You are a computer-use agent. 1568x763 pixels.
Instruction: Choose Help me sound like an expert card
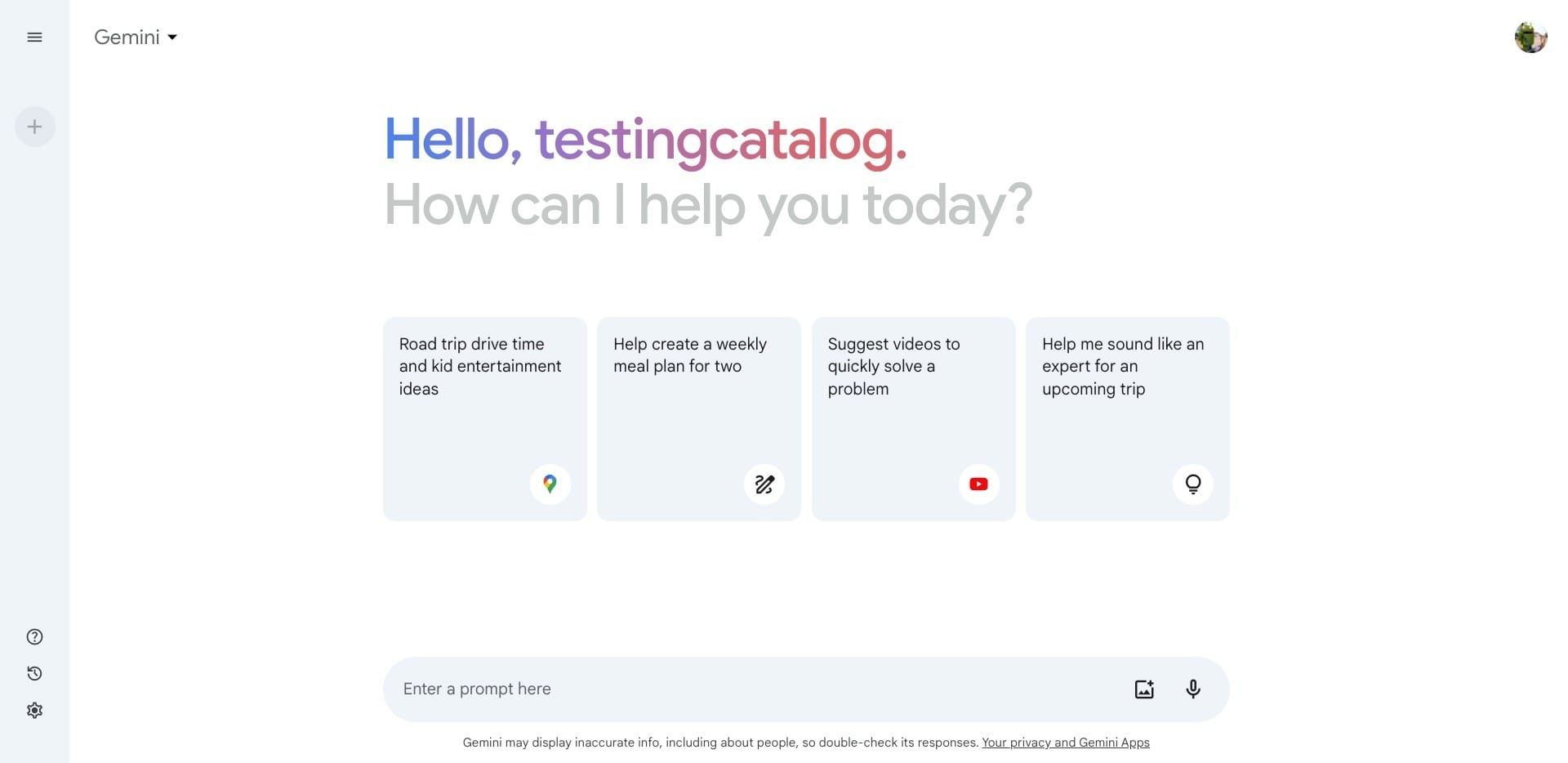click(1128, 419)
